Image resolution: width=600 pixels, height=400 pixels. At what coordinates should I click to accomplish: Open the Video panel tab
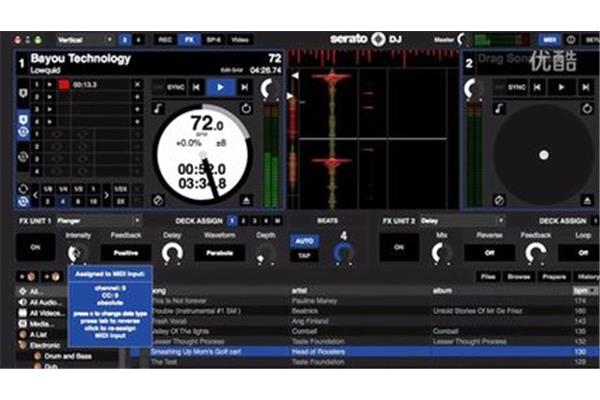(x=240, y=40)
